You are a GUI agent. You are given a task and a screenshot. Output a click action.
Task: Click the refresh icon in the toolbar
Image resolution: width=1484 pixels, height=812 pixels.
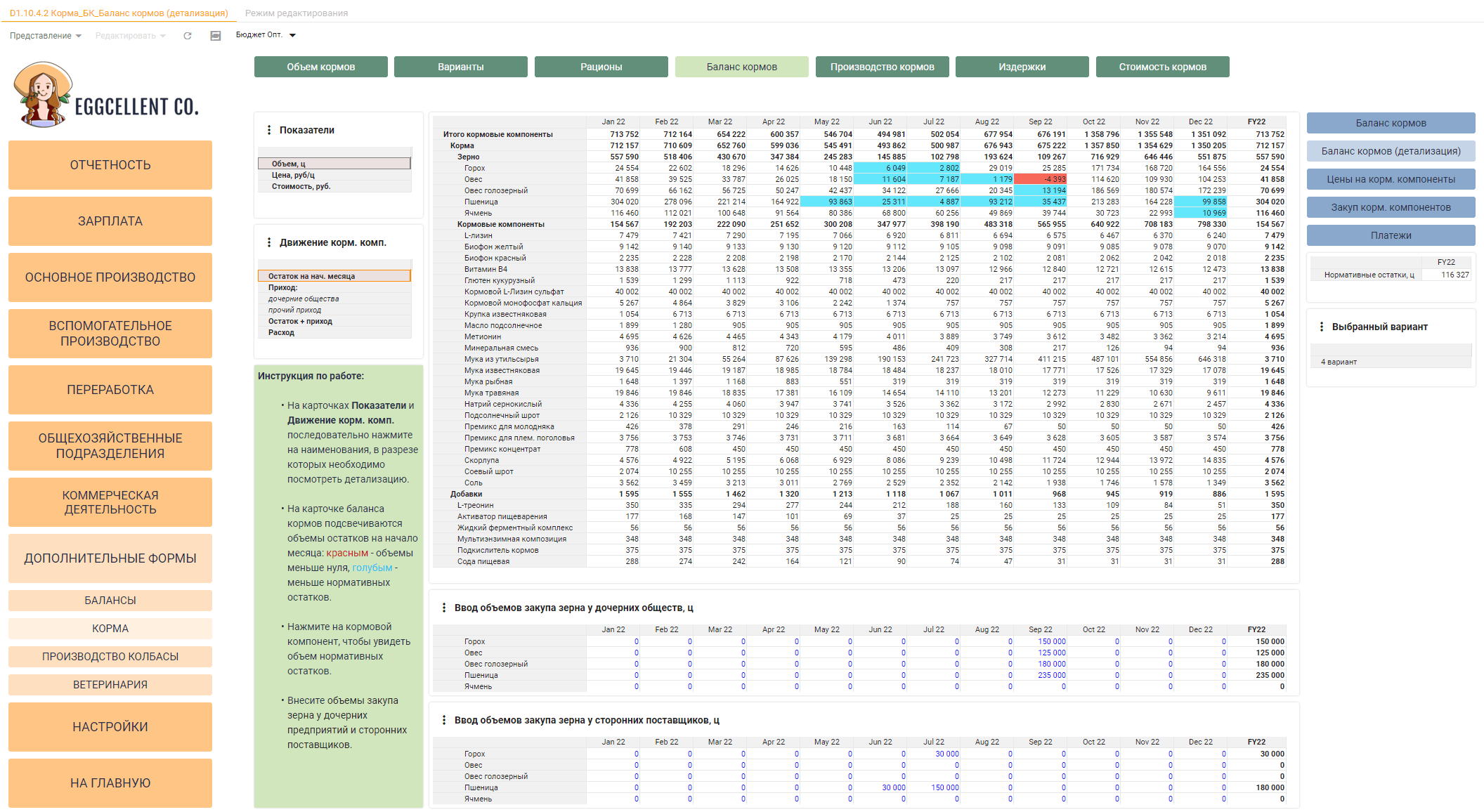[x=188, y=36]
